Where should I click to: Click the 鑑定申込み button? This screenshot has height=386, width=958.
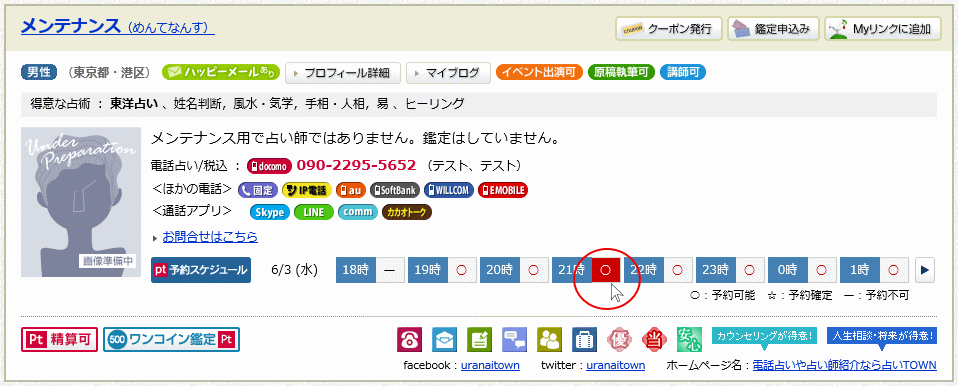pos(773,29)
